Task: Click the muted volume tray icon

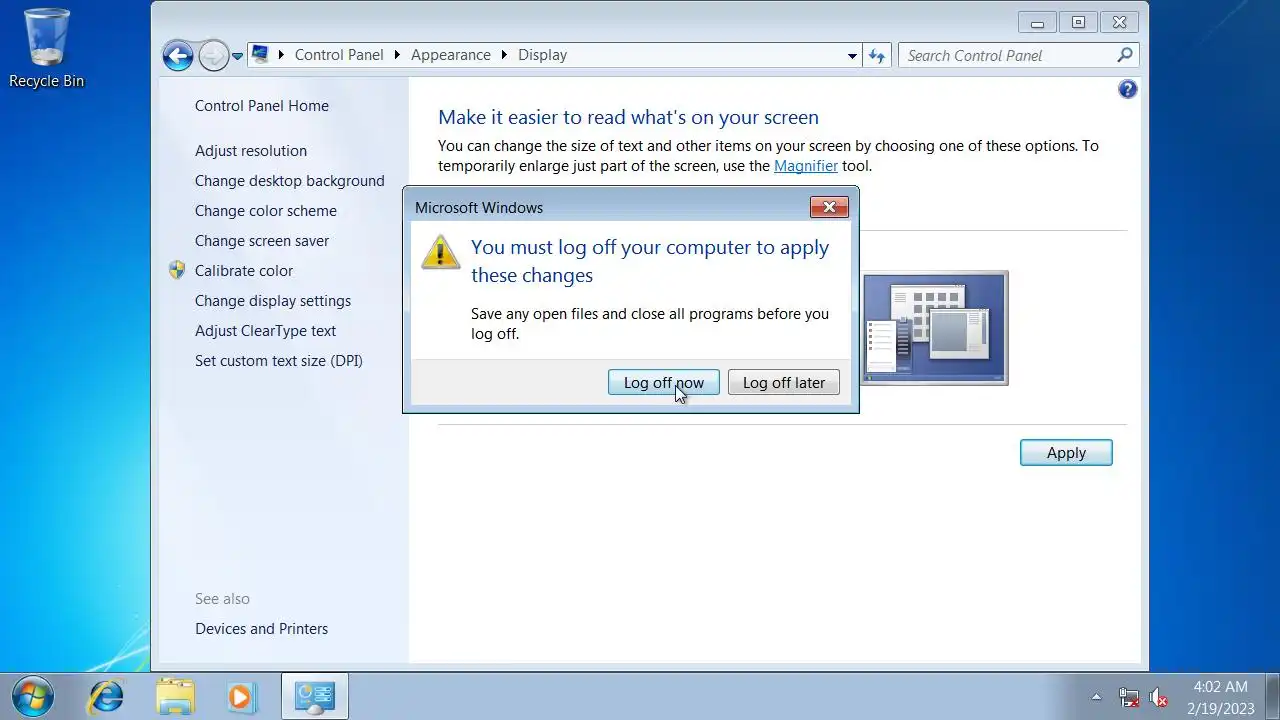Action: 1159,697
